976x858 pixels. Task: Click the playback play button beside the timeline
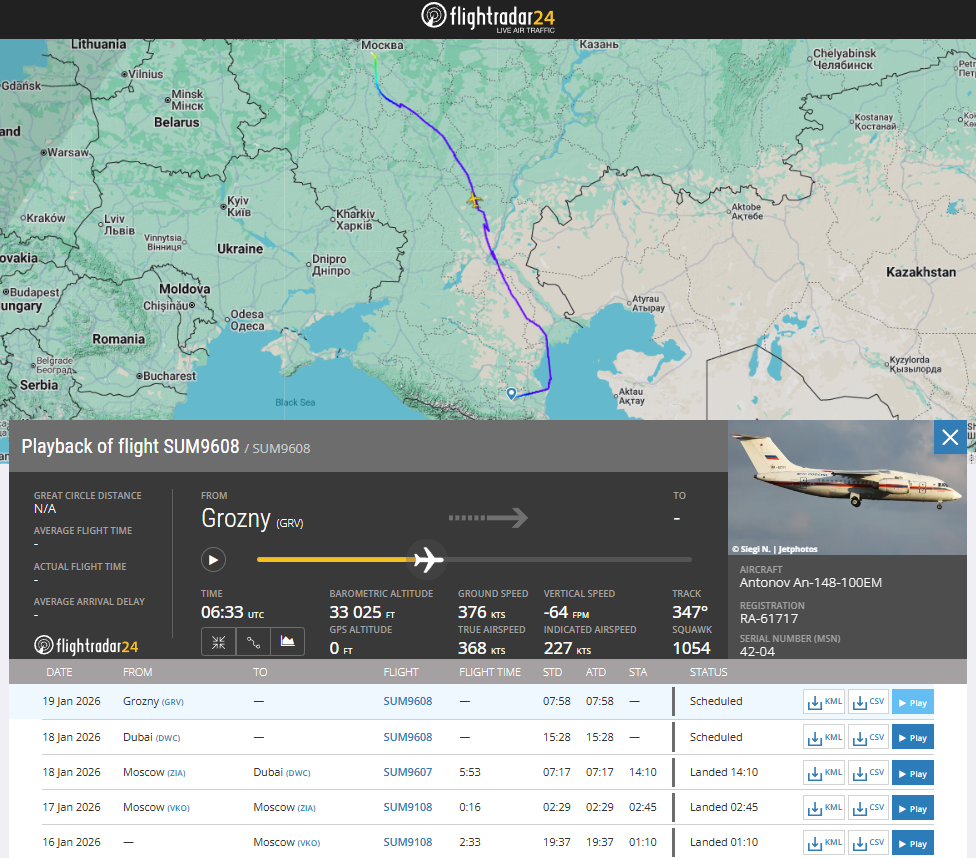click(213, 560)
